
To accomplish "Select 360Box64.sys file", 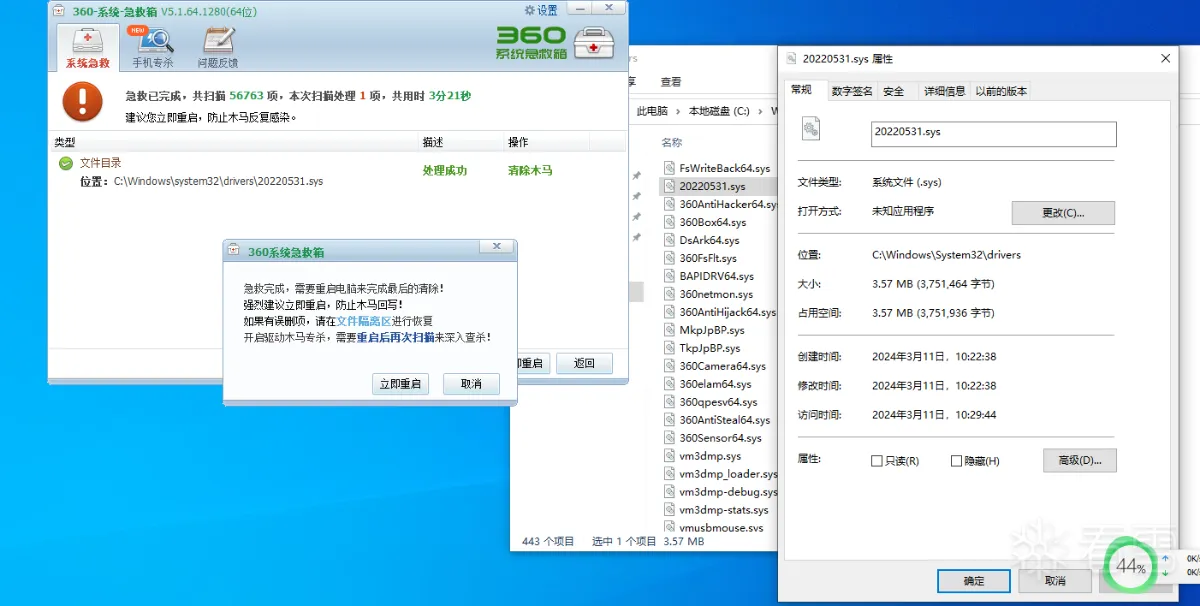I will pos(705,222).
